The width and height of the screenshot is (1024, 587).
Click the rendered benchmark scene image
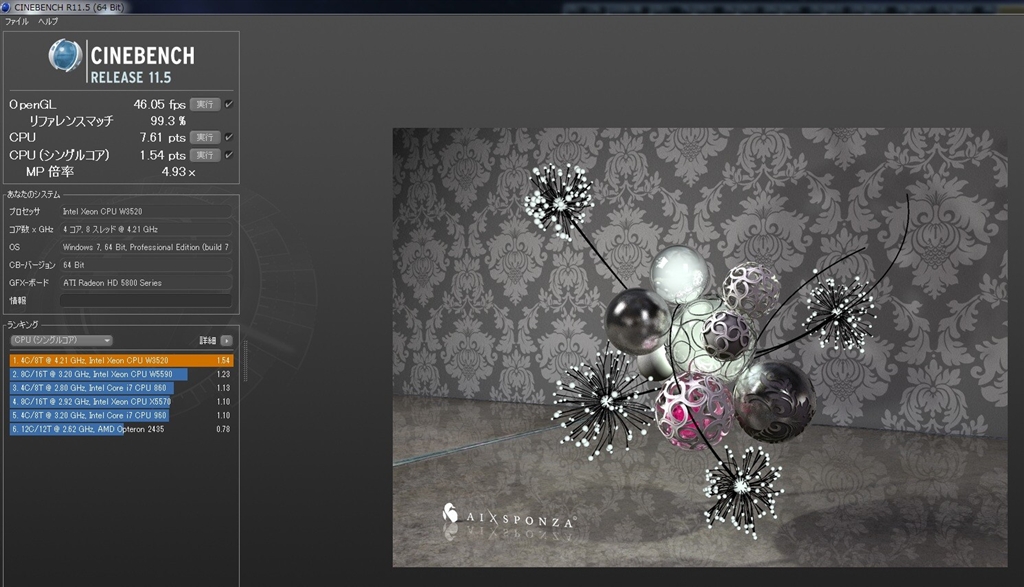click(699, 347)
